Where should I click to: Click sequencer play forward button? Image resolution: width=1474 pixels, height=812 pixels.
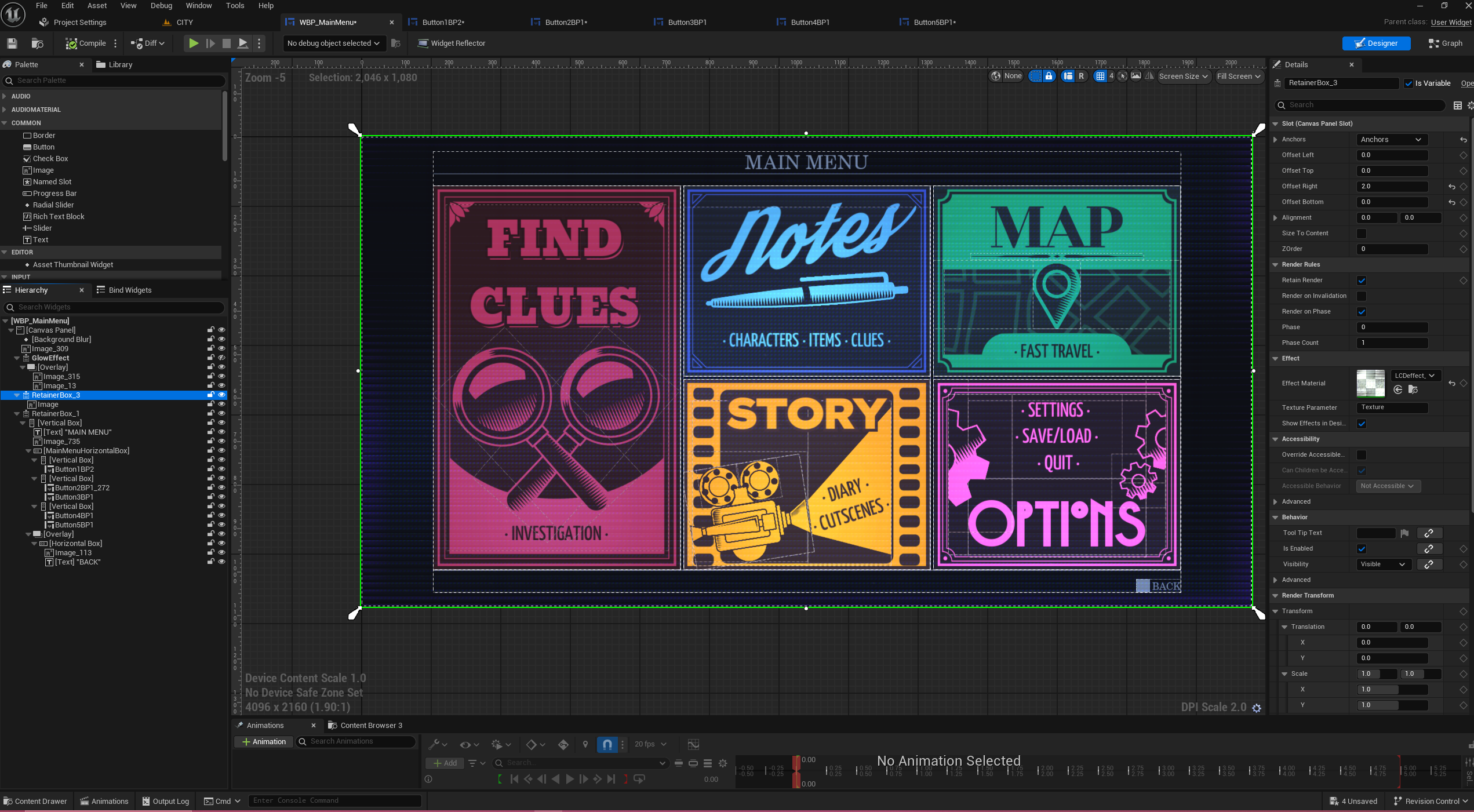tap(570, 780)
